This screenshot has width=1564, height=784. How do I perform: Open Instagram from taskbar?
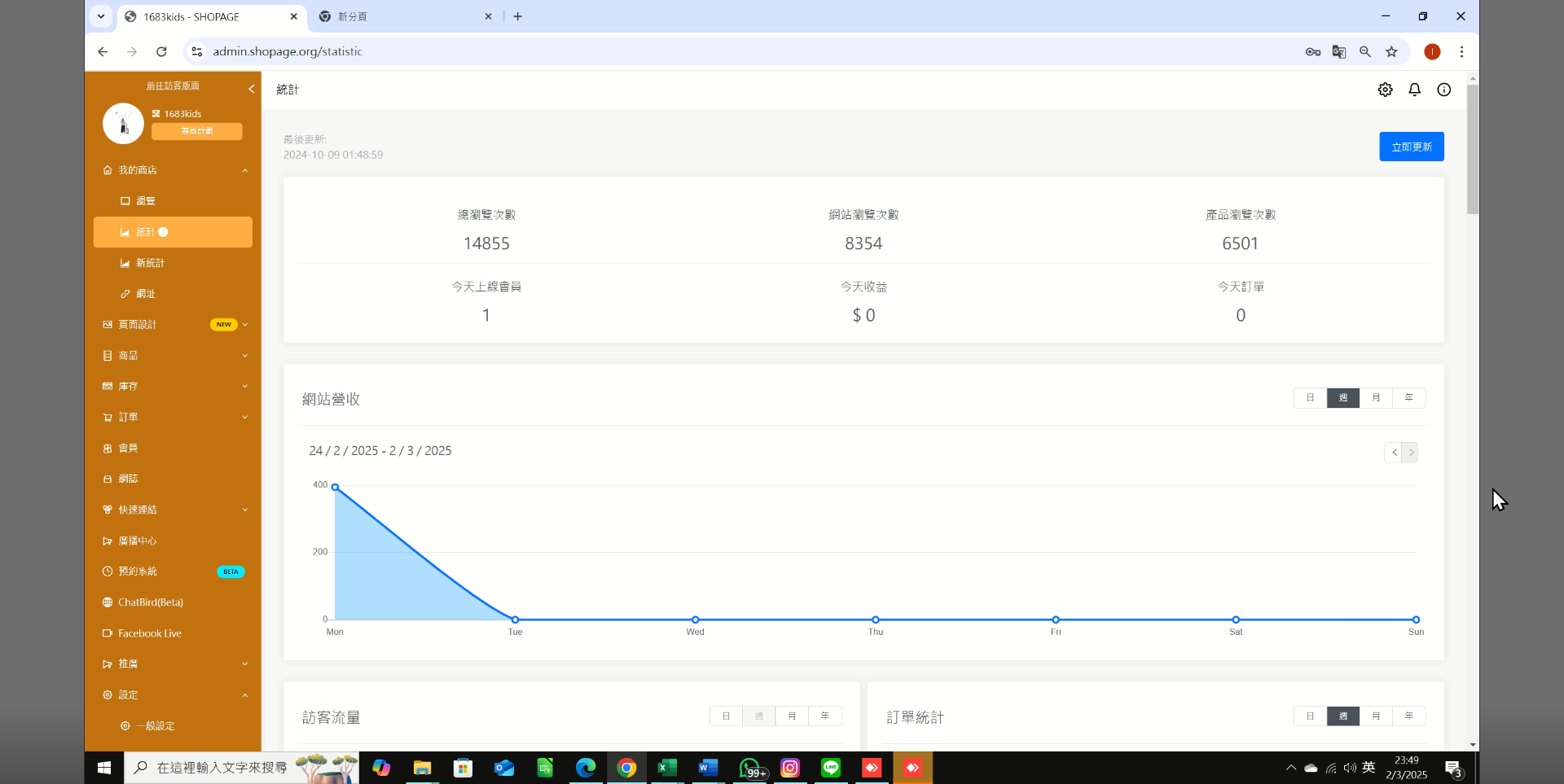[x=790, y=768]
